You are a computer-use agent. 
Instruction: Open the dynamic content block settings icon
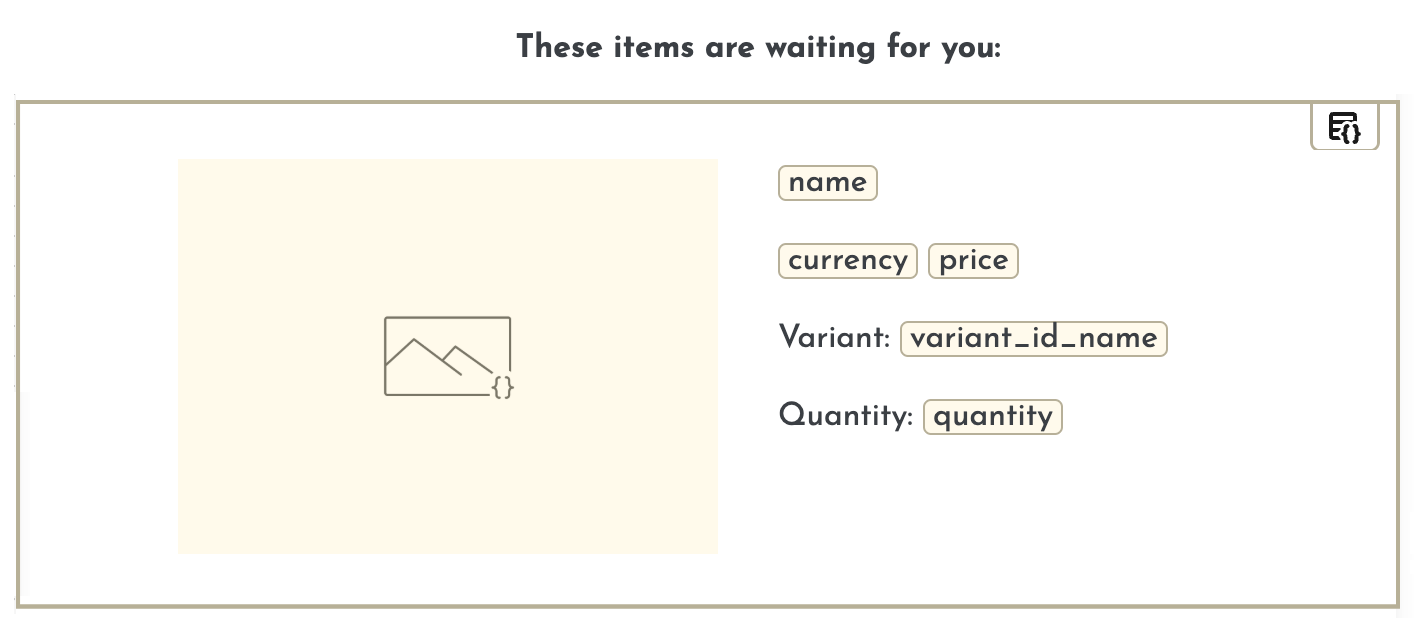1344,127
